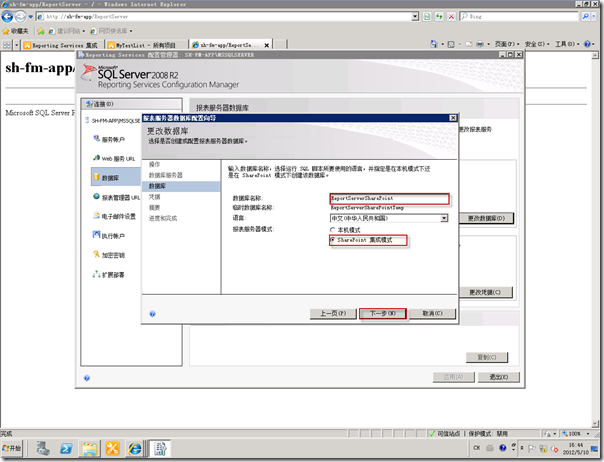Open a new blank browser tab

(x=280, y=45)
